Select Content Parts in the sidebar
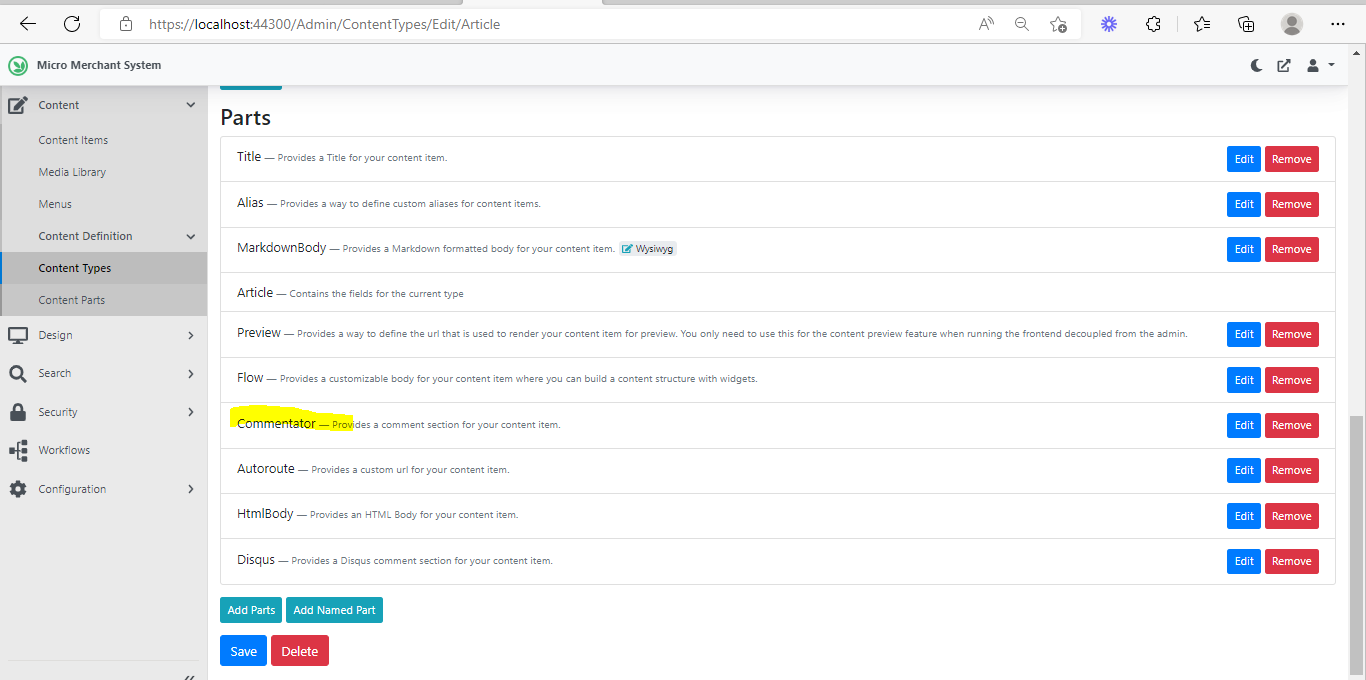Image resolution: width=1366 pixels, height=680 pixels. pyautogui.click(x=71, y=299)
